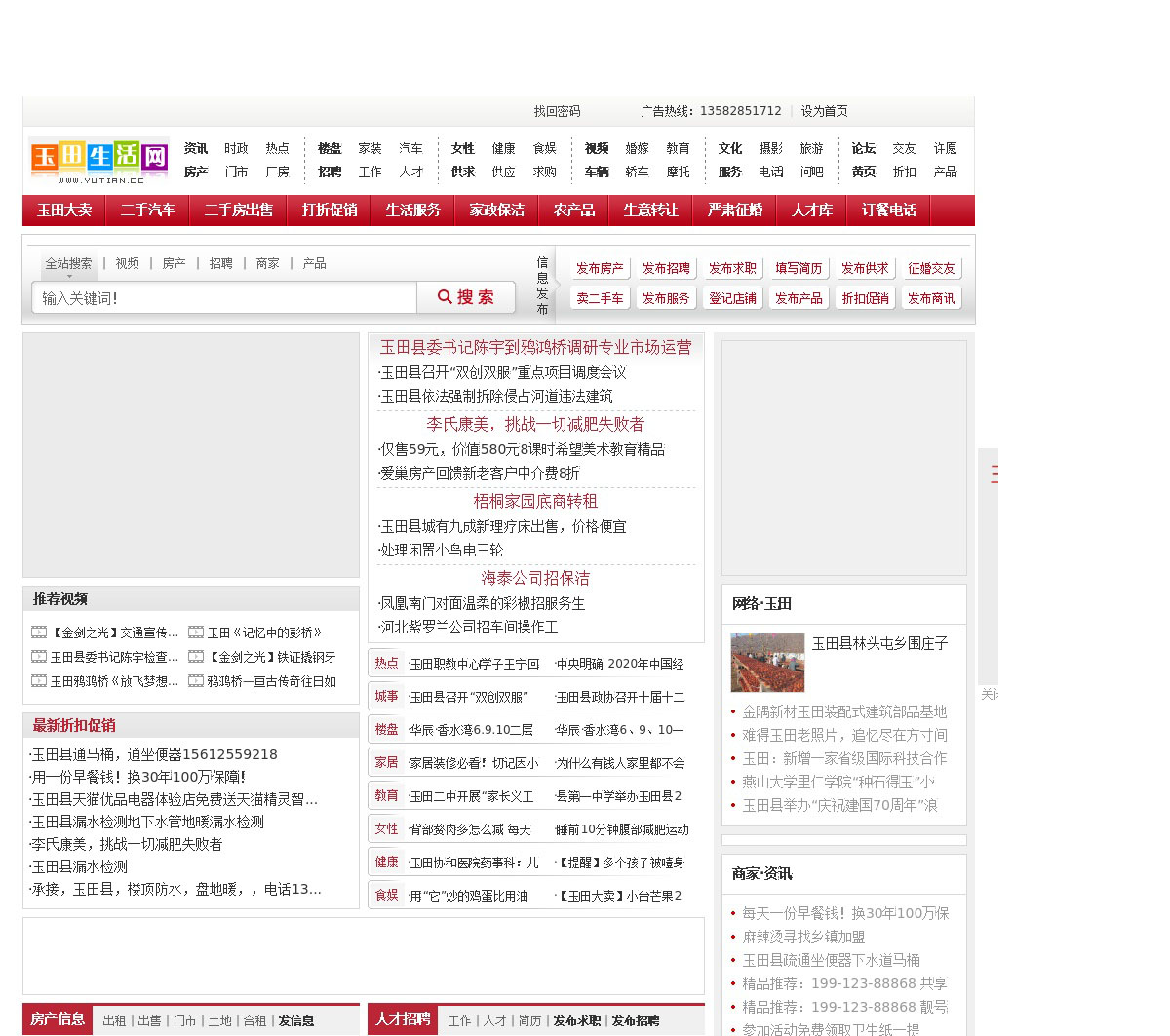Click into the 输入关键词 search field
Viewport: 1170px width, 1036px height.
click(224, 298)
